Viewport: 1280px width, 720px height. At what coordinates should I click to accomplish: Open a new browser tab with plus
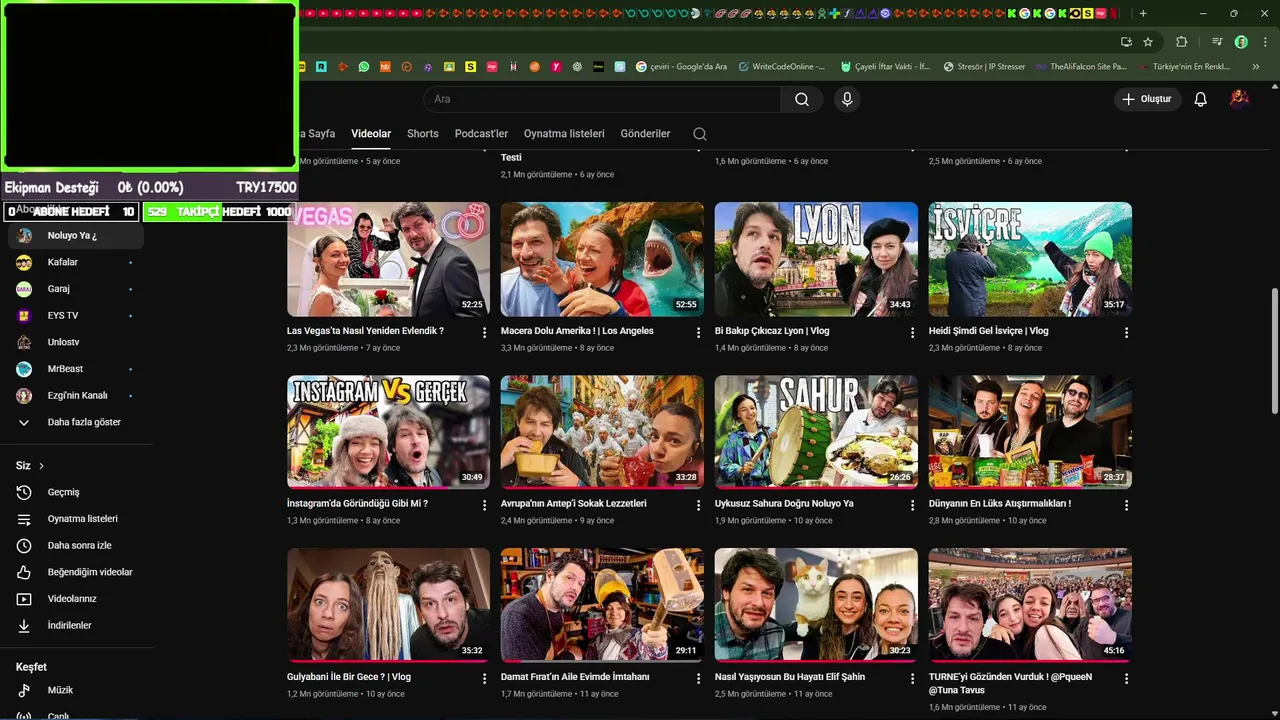(1143, 13)
